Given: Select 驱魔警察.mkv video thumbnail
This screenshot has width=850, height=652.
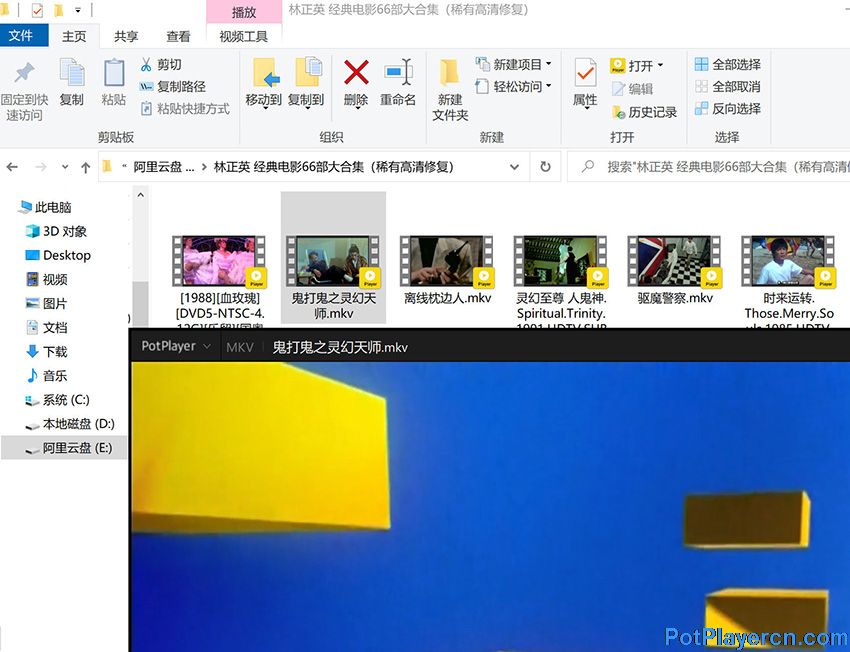Looking at the screenshot, I should pos(674,261).
